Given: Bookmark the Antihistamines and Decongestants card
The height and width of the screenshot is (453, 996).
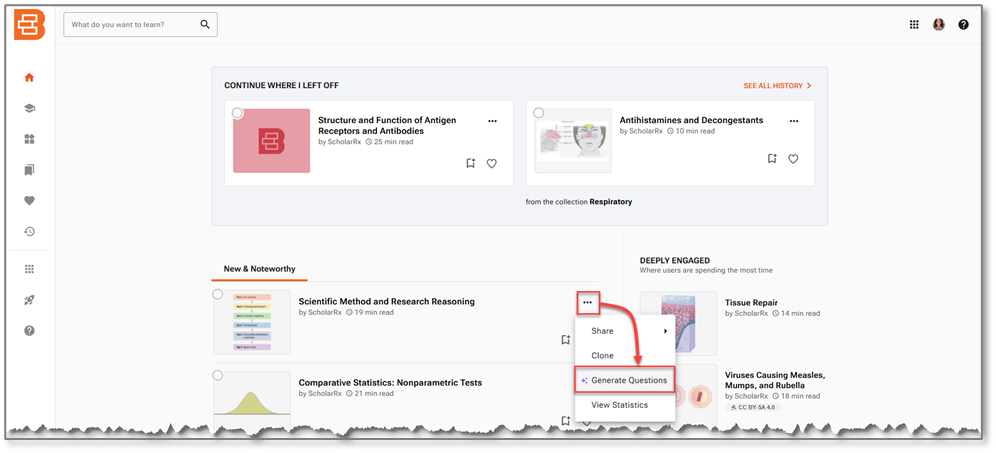Looking at the screenshot, I should tap(771, 159).
